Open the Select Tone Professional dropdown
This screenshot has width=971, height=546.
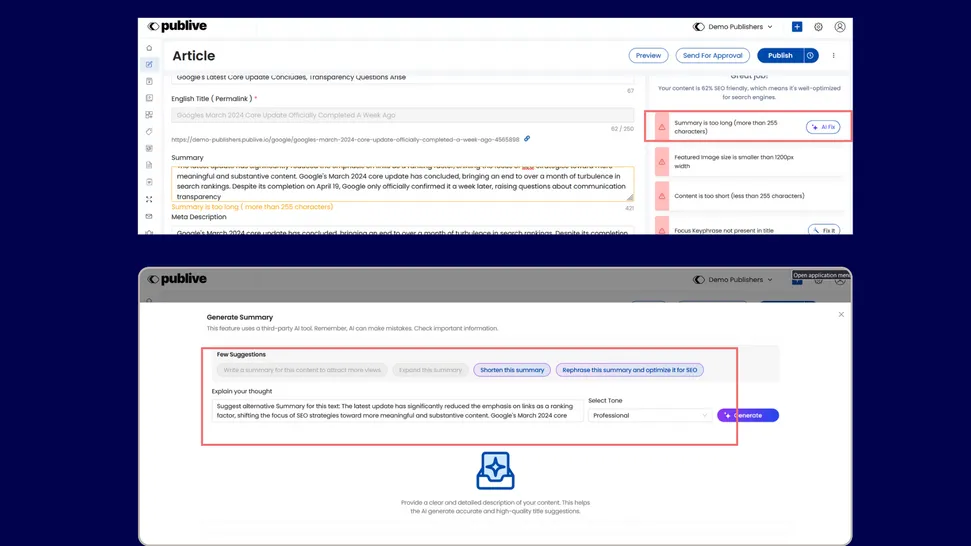point(649,415)
